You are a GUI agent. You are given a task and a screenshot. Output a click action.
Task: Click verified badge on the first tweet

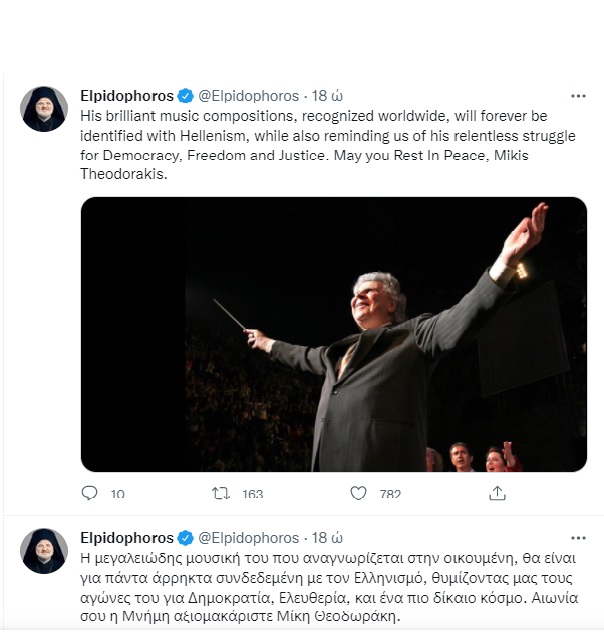coord(185,96)
